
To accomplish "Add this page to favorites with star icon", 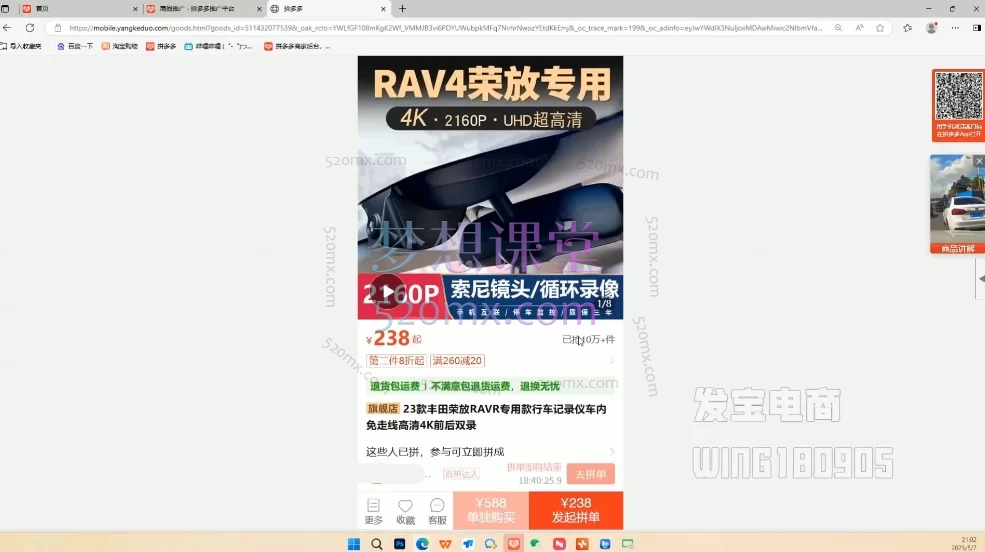I will click(880, 28).
